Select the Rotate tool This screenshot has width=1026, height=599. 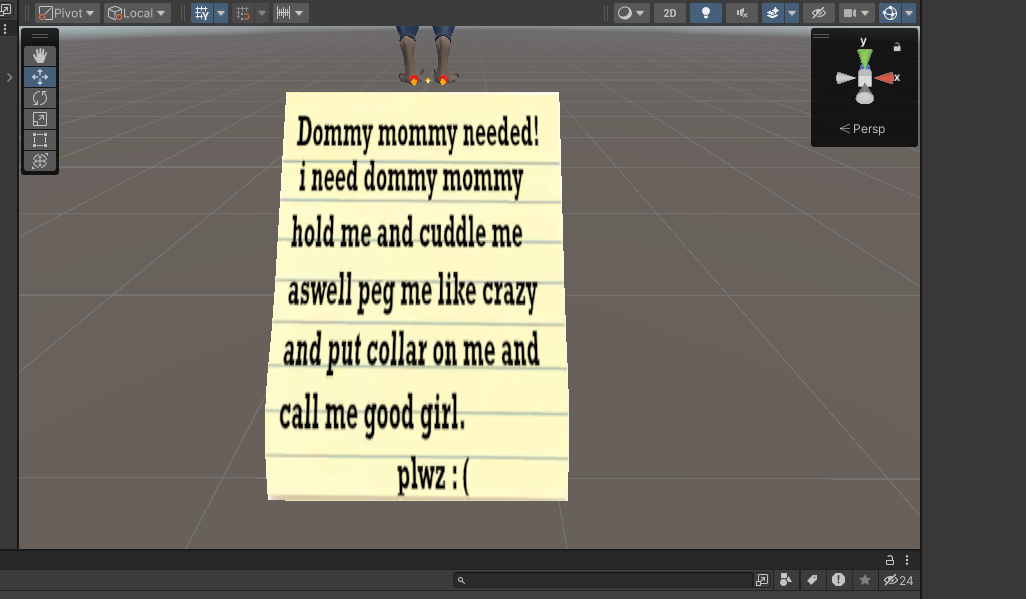coord(40,98)
